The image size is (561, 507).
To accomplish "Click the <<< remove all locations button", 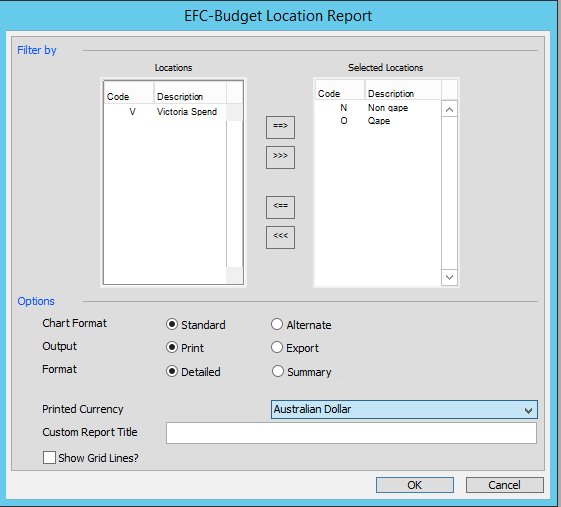I will coord(280,237).
